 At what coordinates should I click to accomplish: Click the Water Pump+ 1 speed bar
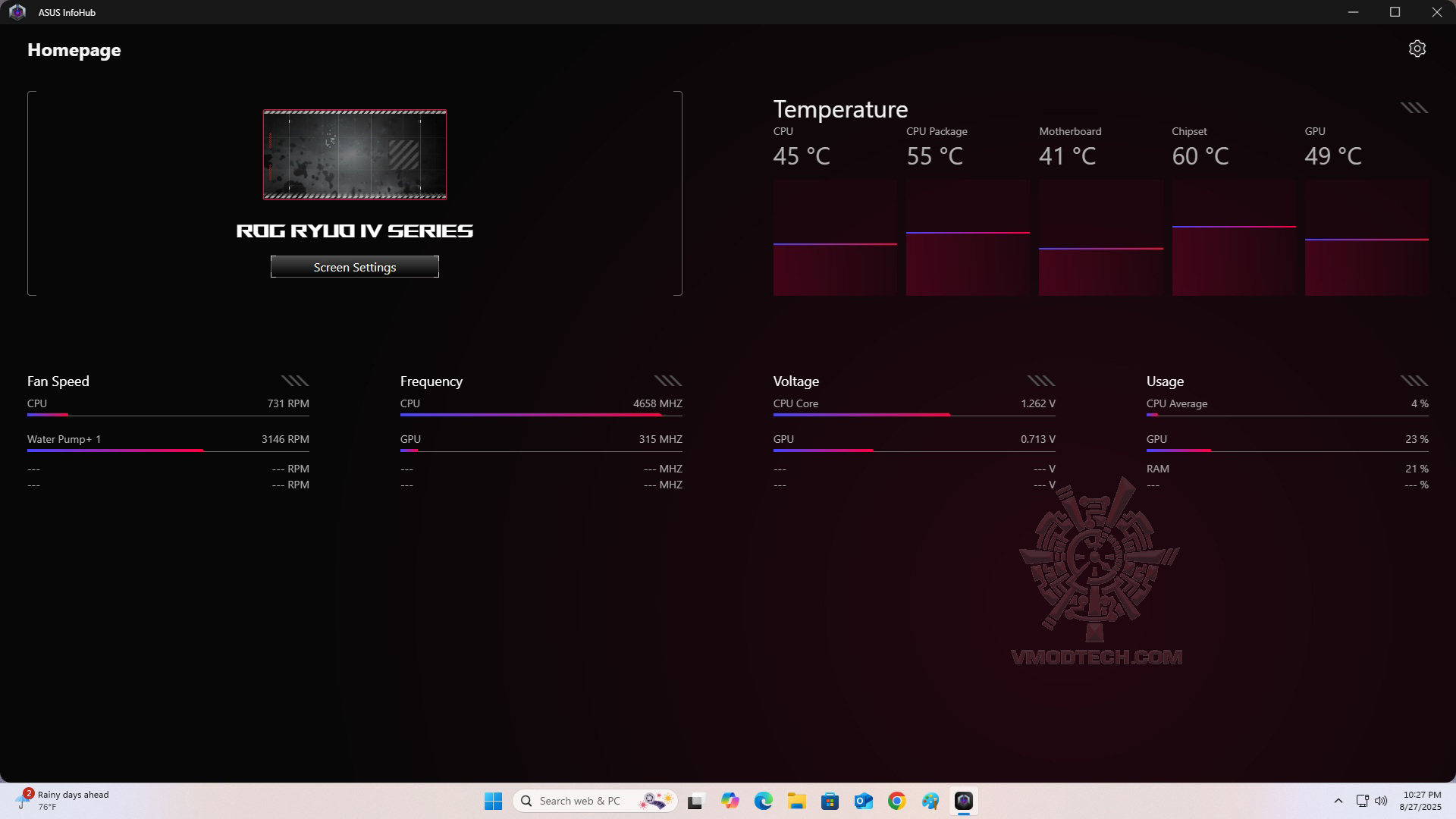click(168, 450)
